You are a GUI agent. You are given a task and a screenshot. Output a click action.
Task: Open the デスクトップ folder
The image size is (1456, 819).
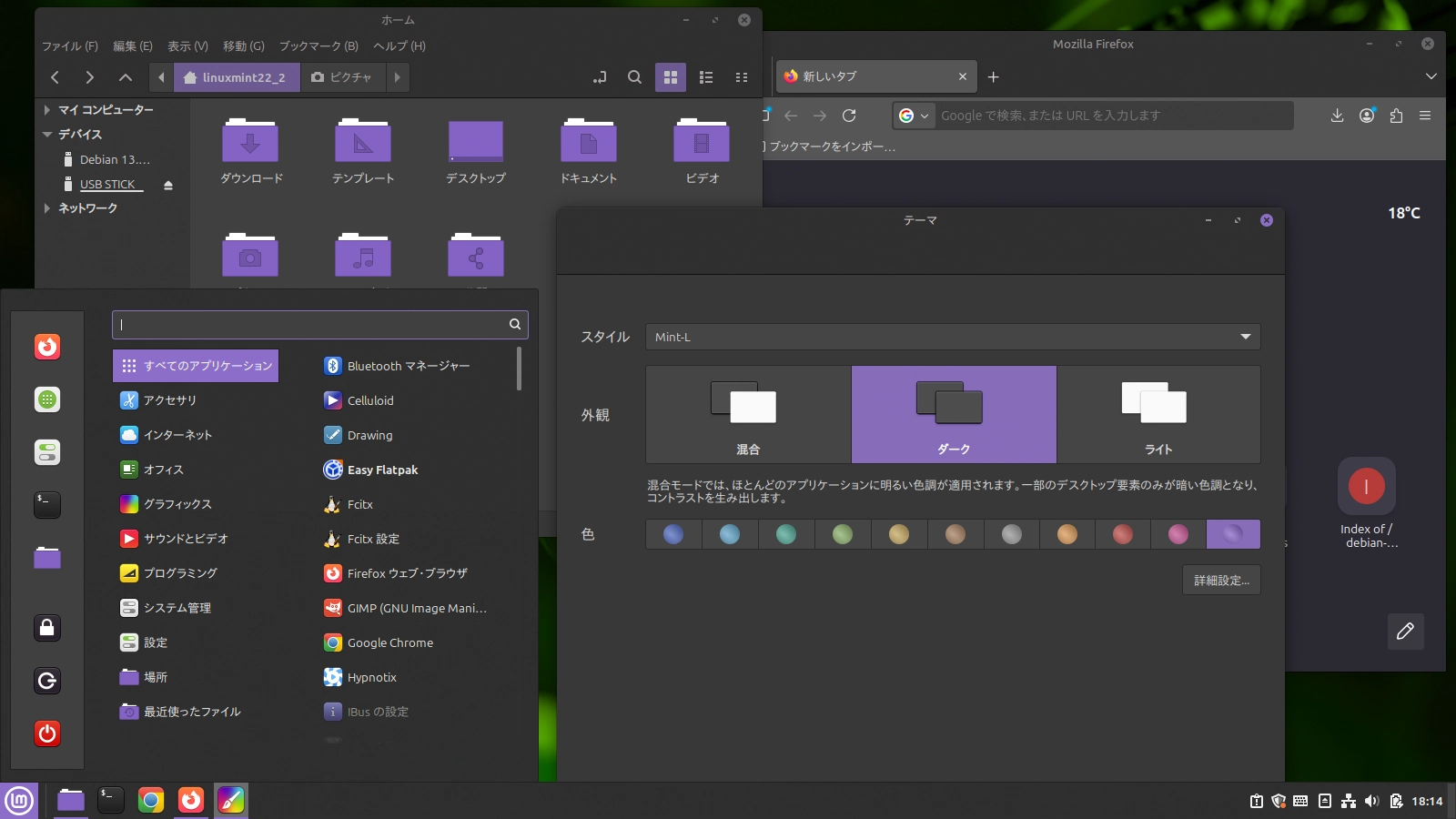(x=476, y=151)
